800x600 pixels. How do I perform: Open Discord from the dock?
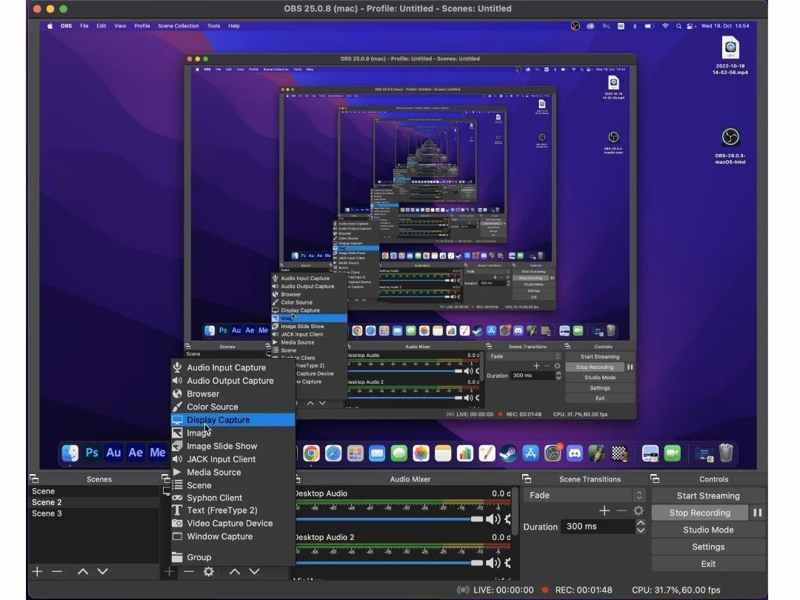[x=574, y=453]
